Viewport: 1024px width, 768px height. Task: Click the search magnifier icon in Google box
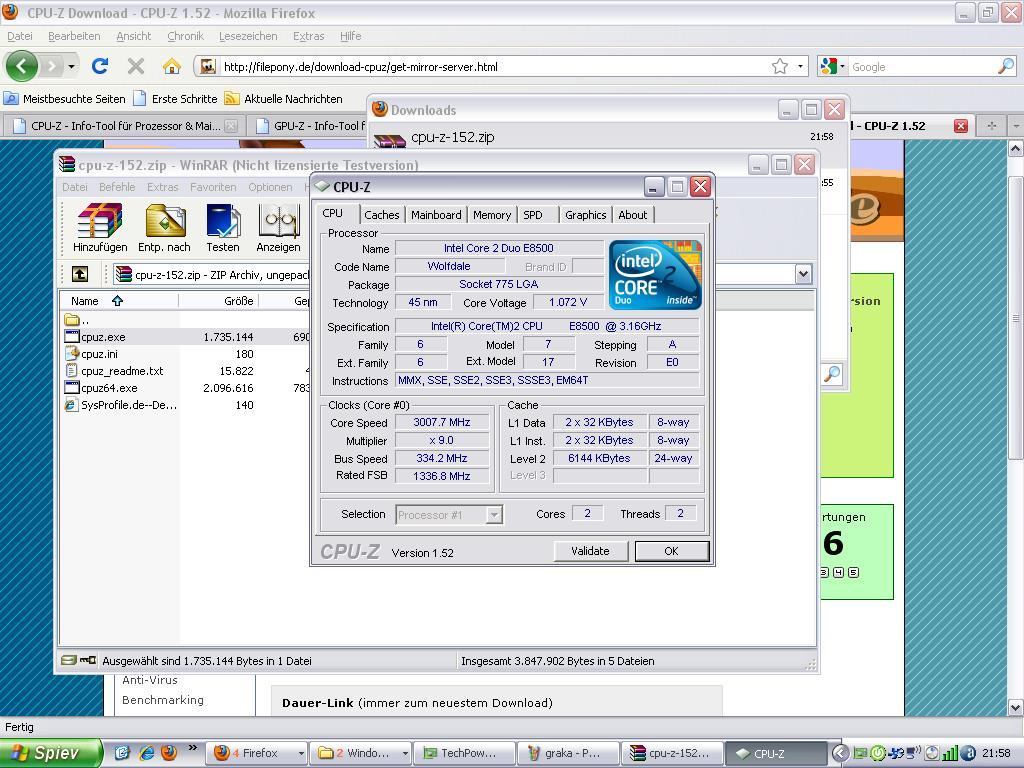pyautogui.click(x=1006, y=66)
